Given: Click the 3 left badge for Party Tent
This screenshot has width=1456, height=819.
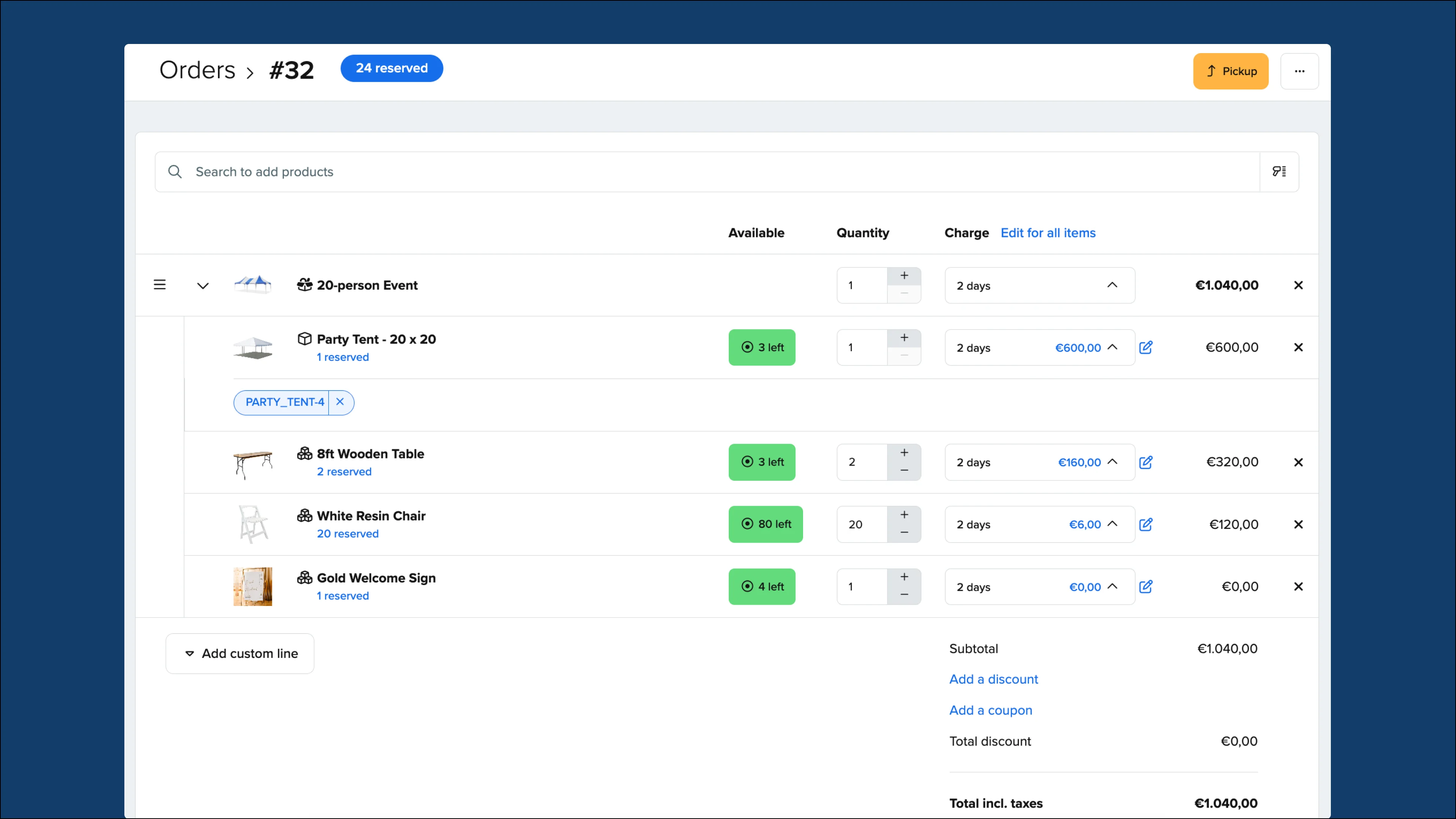Looking at the screenshot, I should point(762,347).
